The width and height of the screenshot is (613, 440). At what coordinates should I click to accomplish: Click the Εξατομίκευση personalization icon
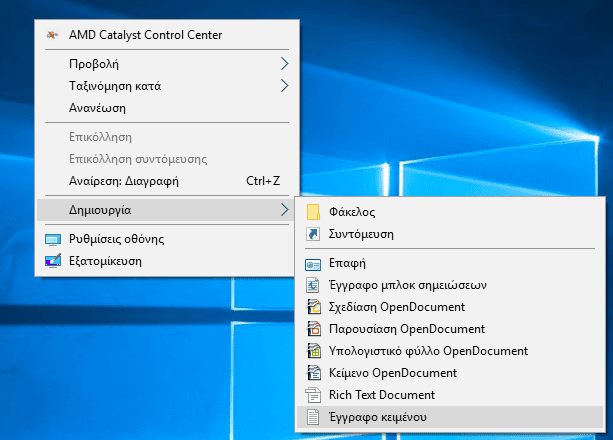tap(53, 261)
